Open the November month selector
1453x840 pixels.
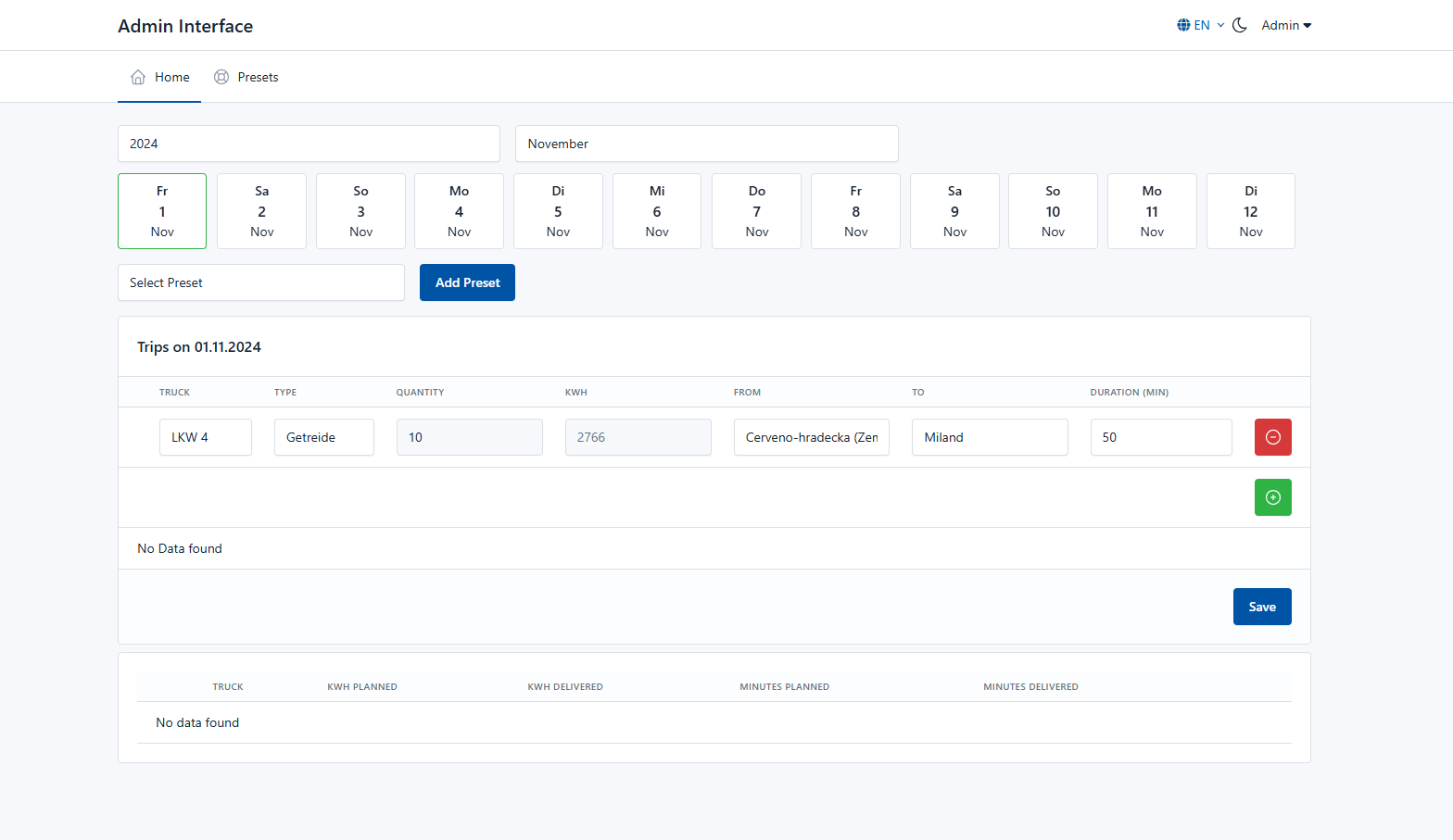pyautogui.click(x=707, y=144)
